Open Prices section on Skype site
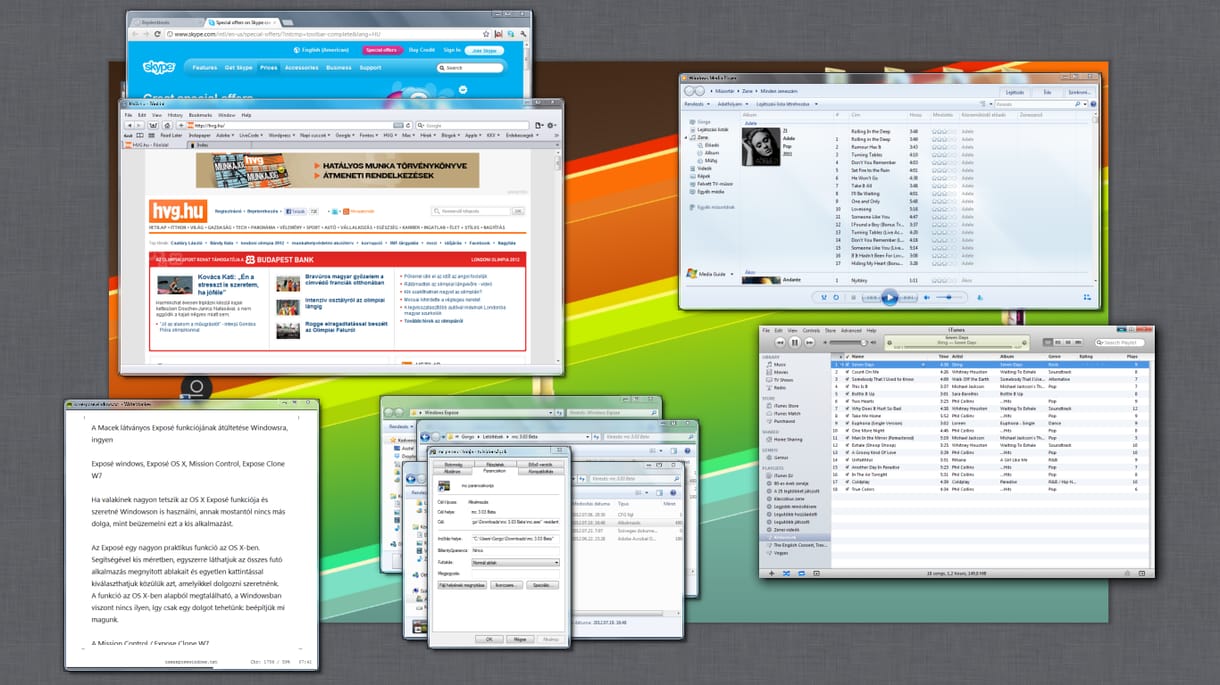Screen dimensions: 1220x685 tap(269, 67)
